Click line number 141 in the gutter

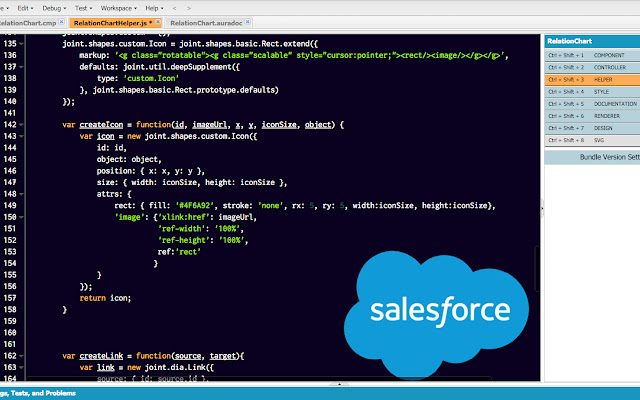[x=10, y=113]
